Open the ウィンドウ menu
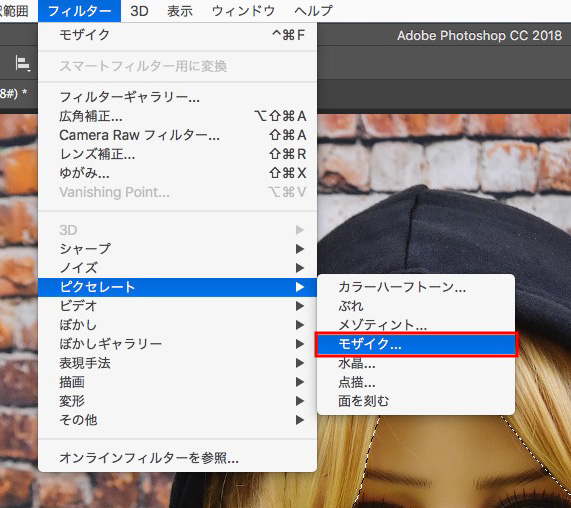Image resolution: width=571 pixels, height=508 pixels. tap(243, 11)
